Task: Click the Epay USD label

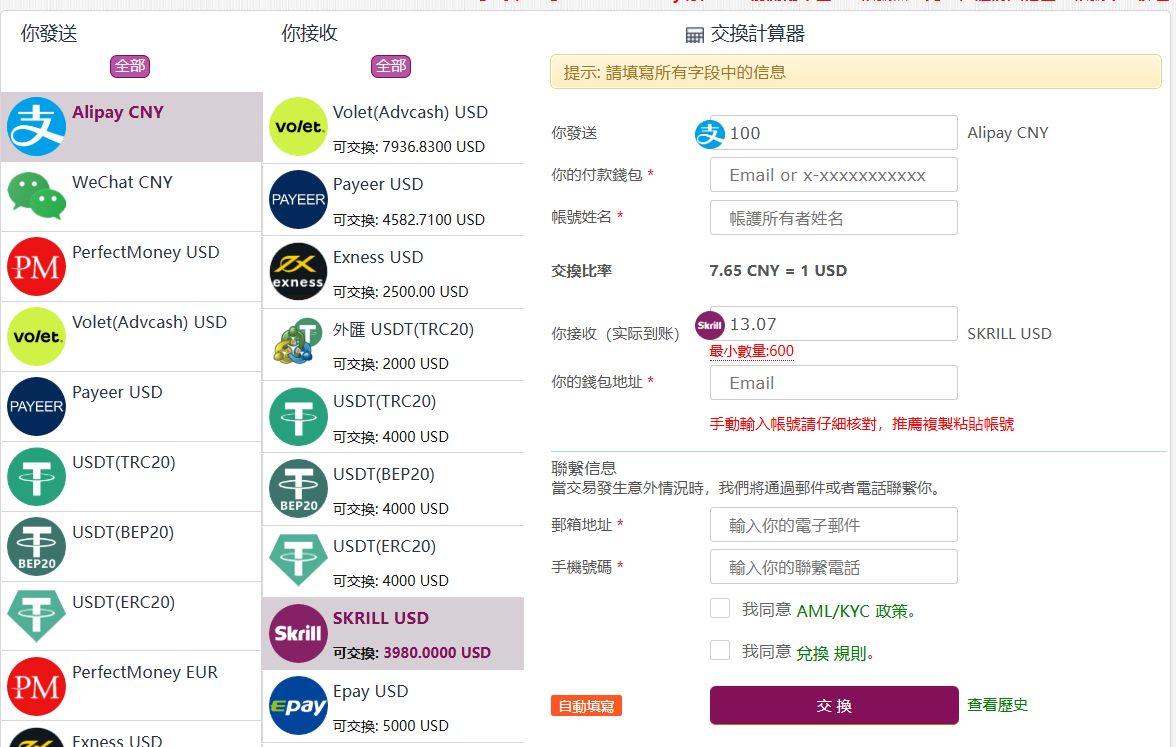Action: [x=370, y=691]
